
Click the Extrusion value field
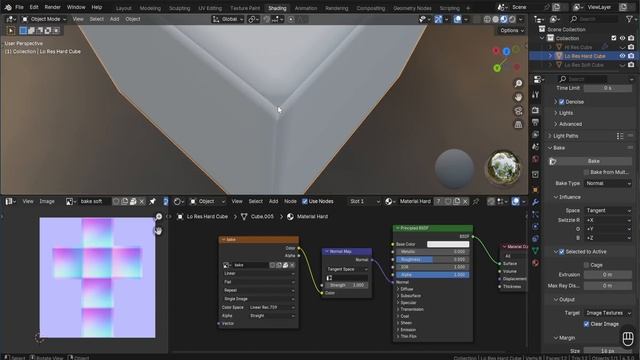coord(608,275)
